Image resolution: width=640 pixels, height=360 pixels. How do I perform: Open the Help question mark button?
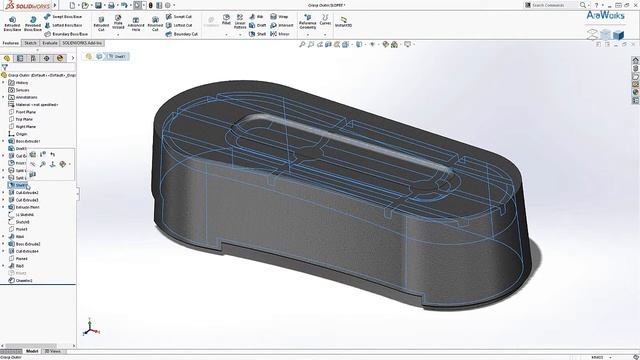coord(596,5)
